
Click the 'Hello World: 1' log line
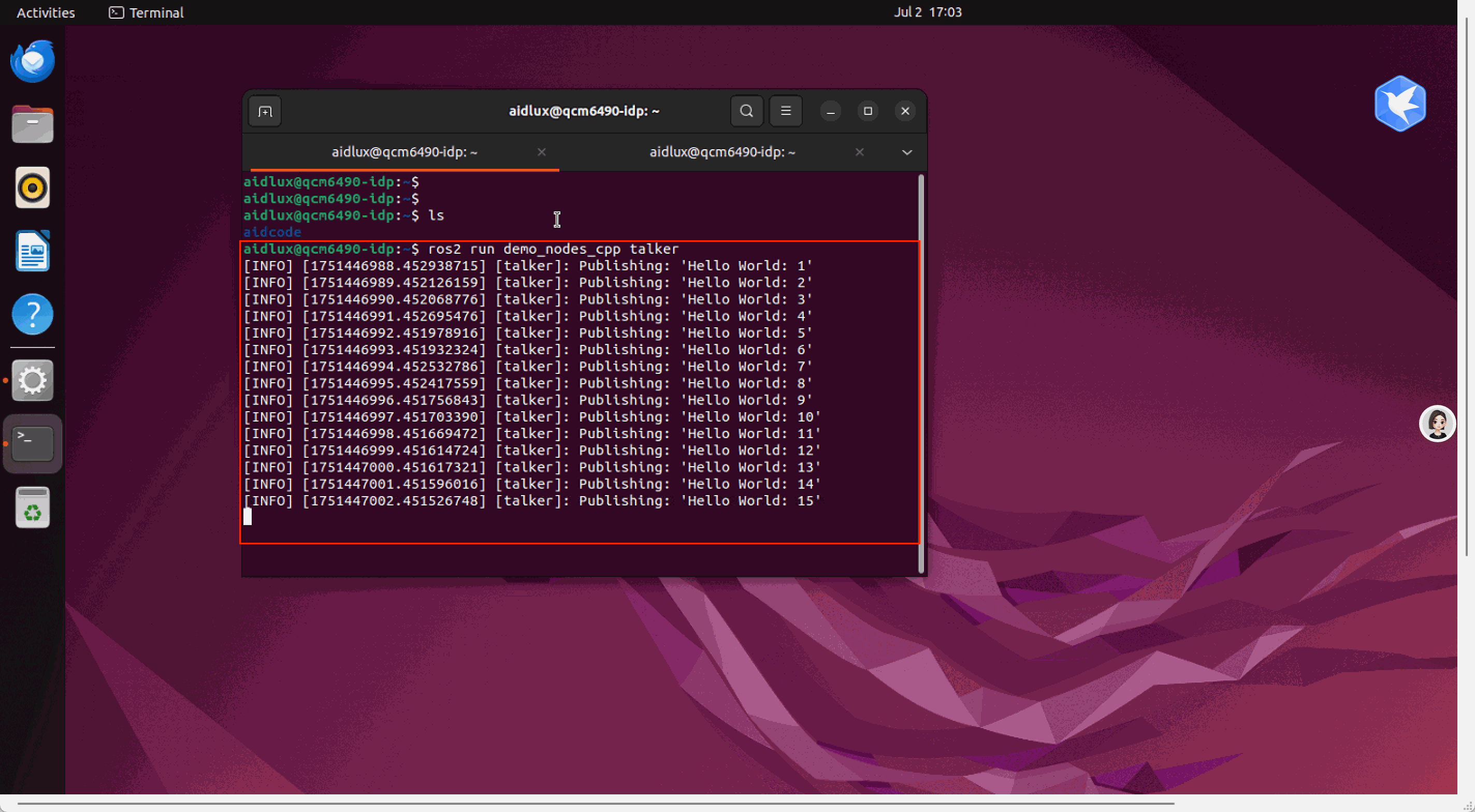[x=528, y=266]
